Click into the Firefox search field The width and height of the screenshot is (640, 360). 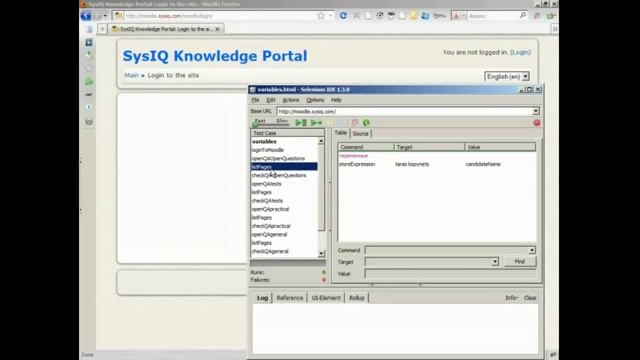(492, 16)
